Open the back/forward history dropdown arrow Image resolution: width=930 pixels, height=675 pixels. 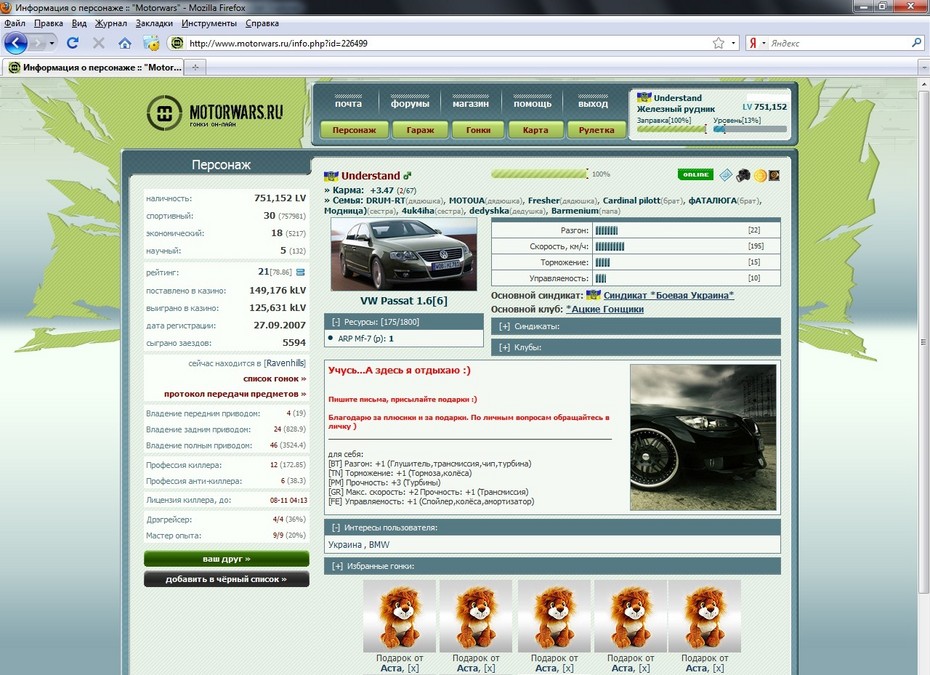point(52,43)
